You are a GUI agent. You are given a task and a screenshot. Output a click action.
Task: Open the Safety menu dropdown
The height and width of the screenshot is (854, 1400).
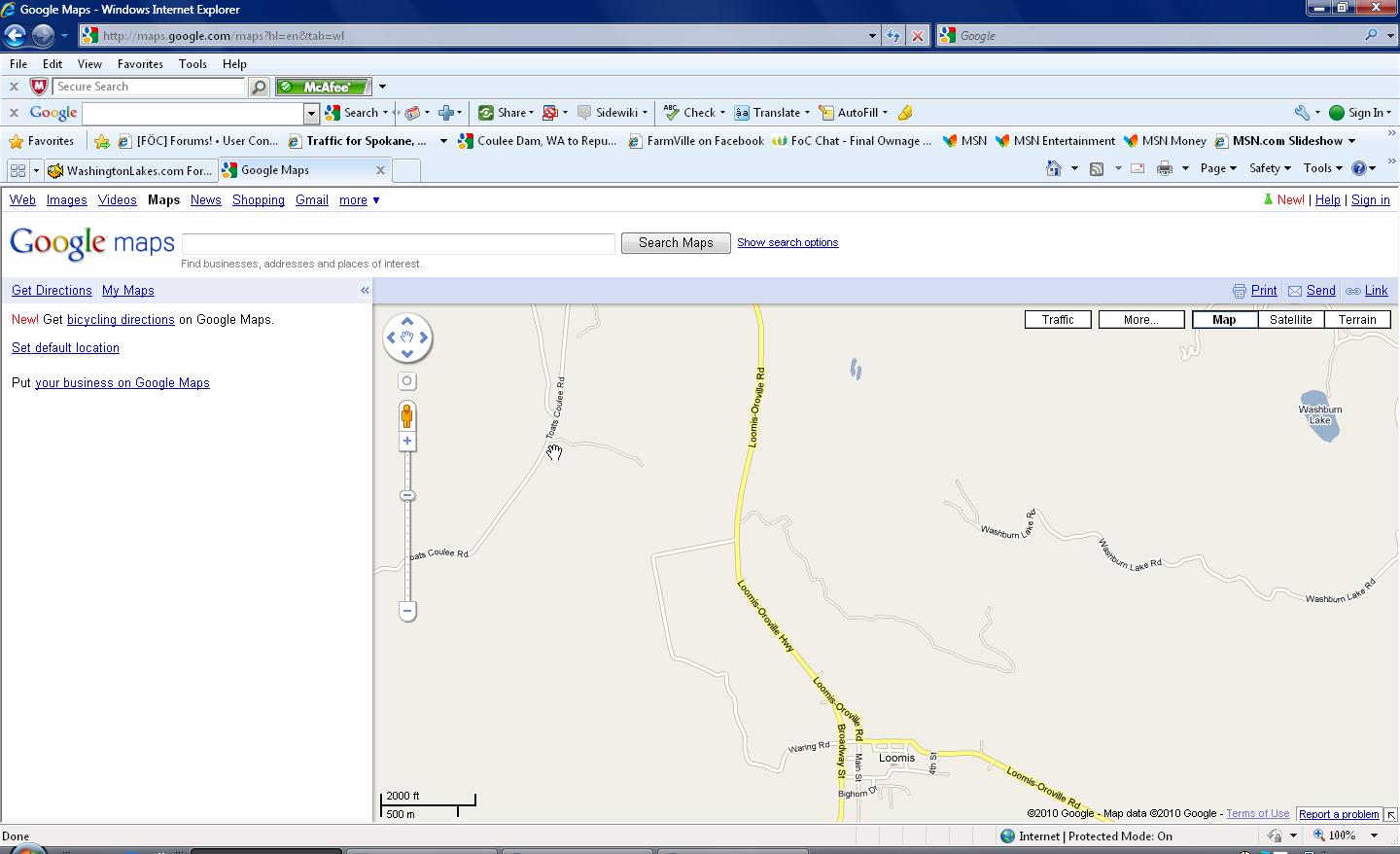tap(1269, 168)
